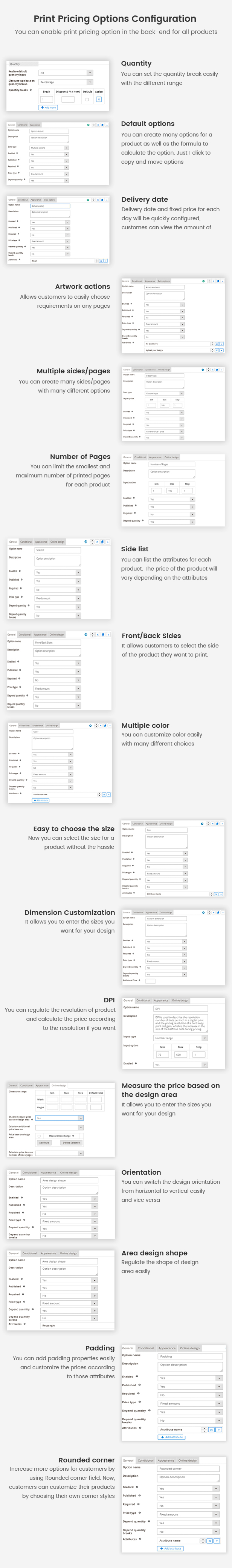Viewport: 232px width, 1568px height.
Task: Click Rounded corner option name field
Action: click(x=188, y=1468)
